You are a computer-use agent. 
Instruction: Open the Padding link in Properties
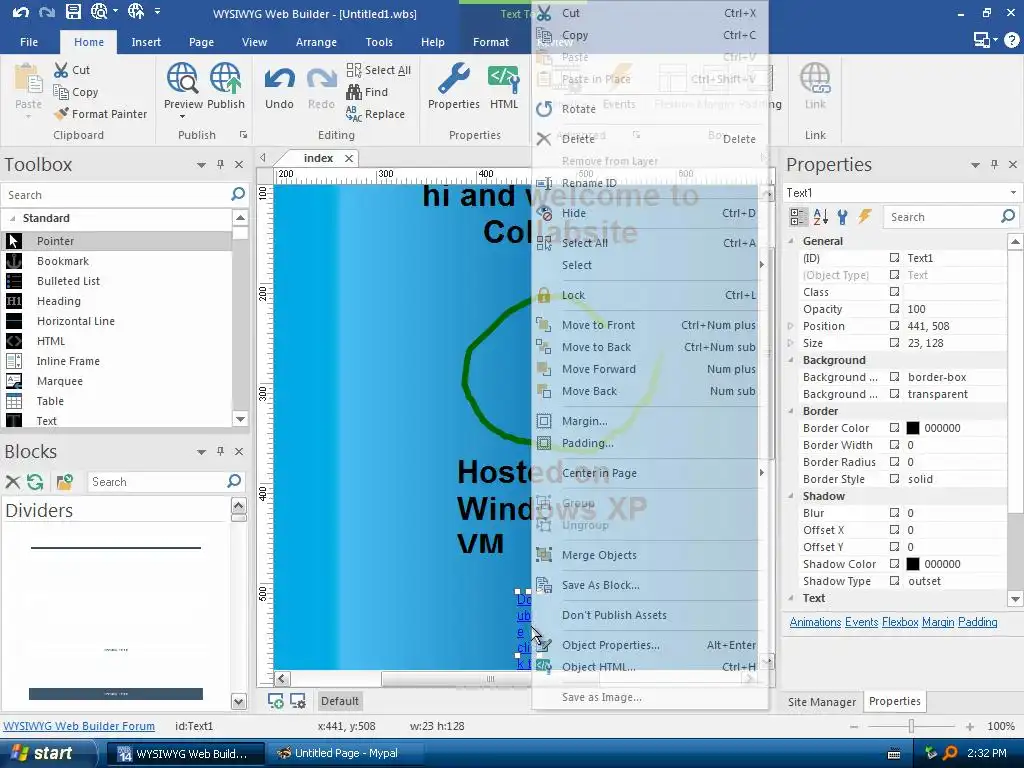coord(977,622)
